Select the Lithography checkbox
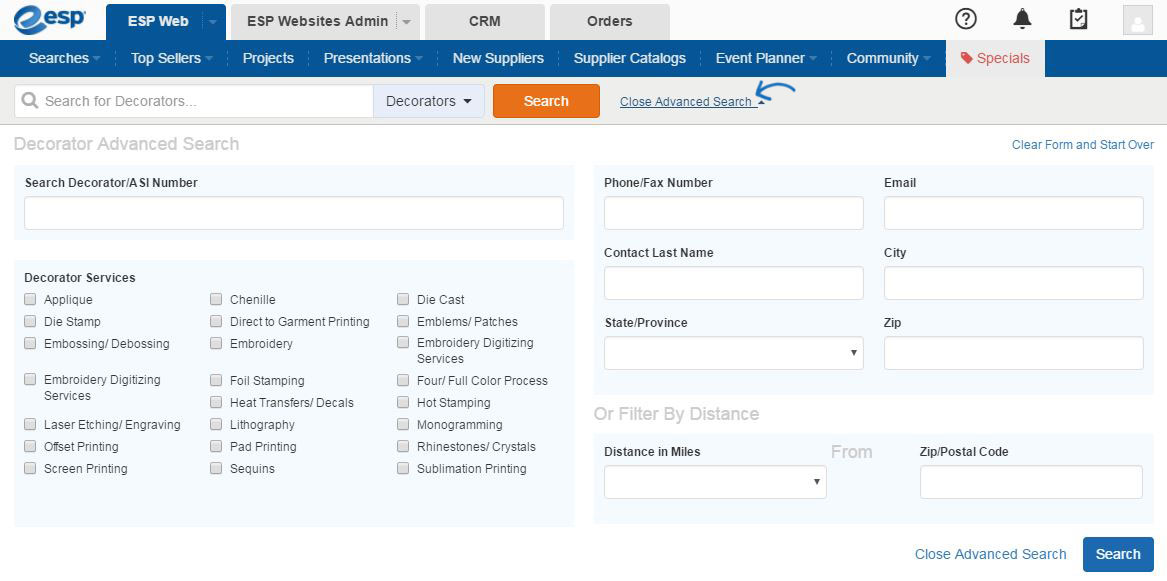The width and height of the screenshot is (1167, 581). point(216,424)
